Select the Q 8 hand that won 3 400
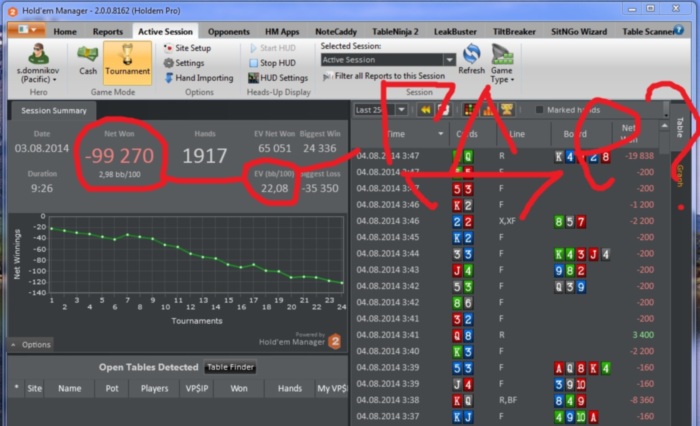 coord(505,335)
